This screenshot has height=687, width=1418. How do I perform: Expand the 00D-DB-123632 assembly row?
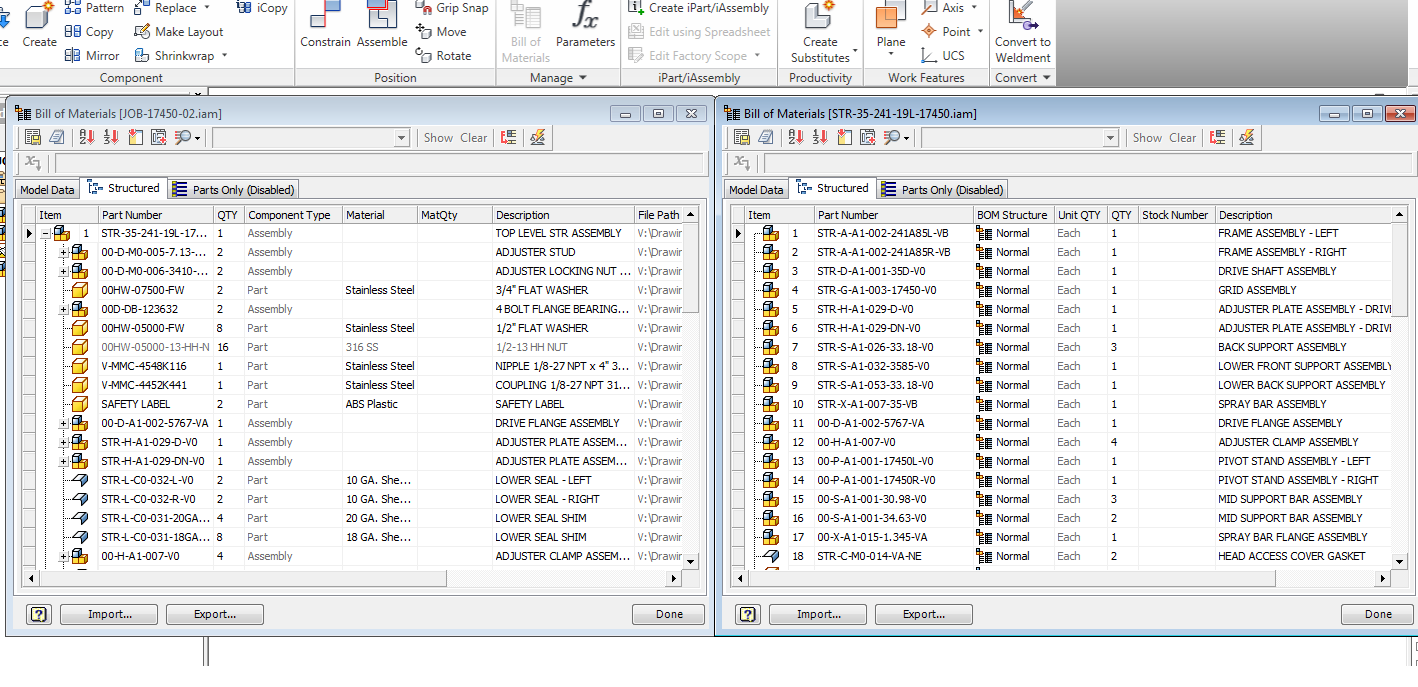(64, 309)
